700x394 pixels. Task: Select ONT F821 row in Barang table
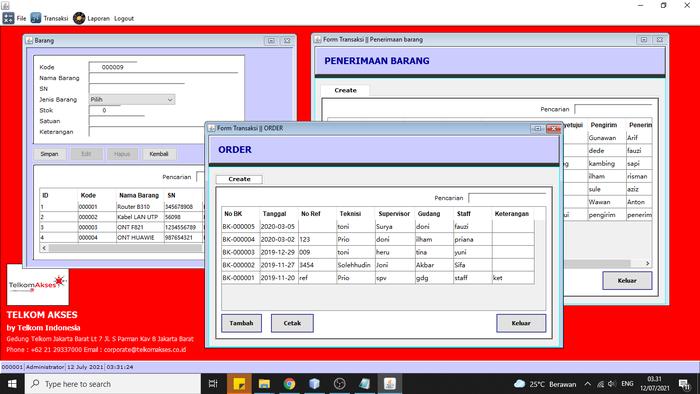121,227
